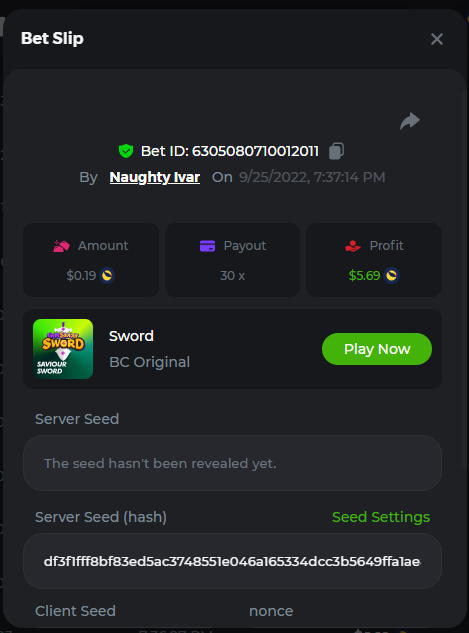The width and height of the screenshot is (469, 633).
Task: Click the dialog's vertical scrollbar
Action: (464, 279)
